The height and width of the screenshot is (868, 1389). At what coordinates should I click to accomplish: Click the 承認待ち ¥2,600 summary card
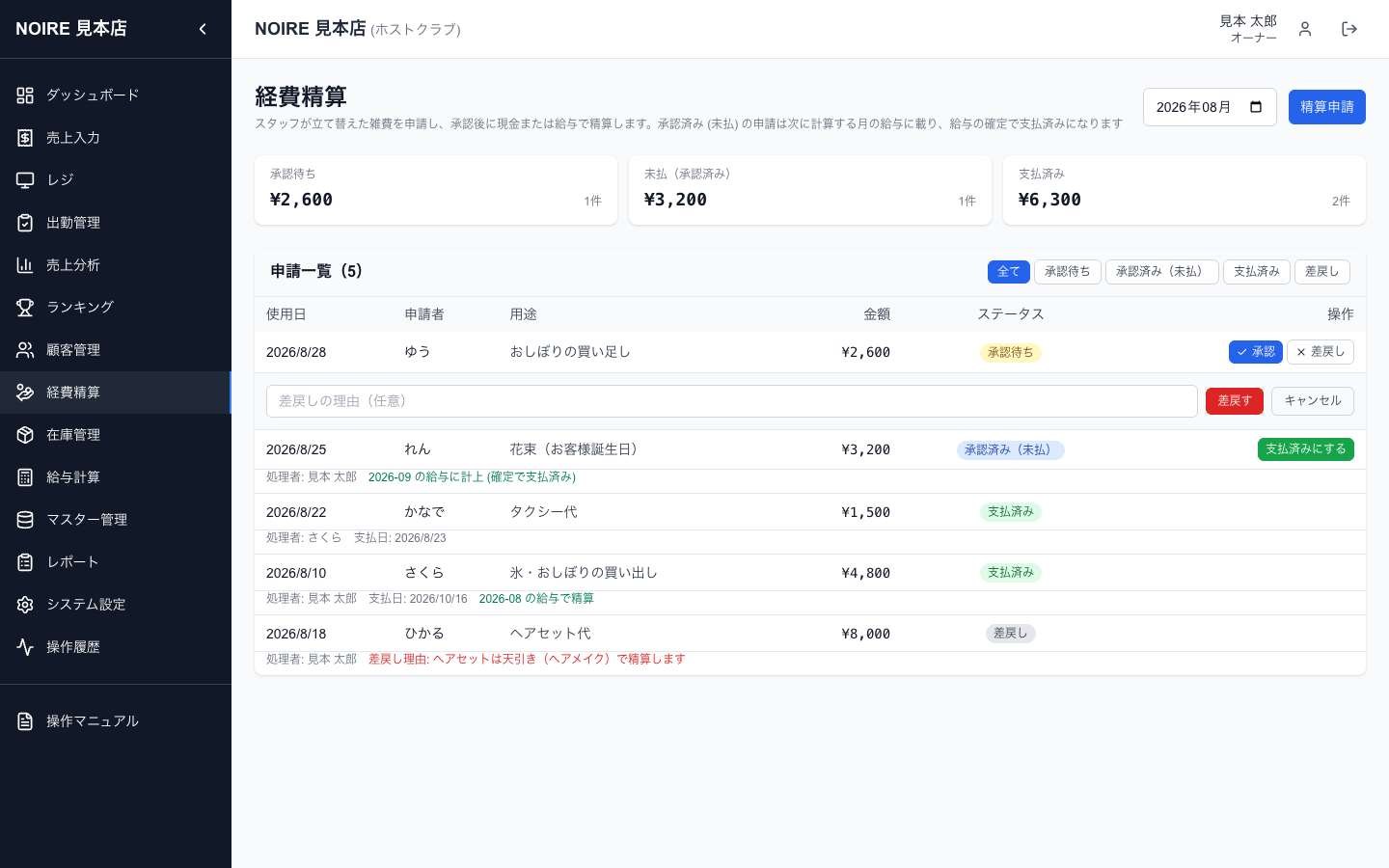tap(436, 190)
